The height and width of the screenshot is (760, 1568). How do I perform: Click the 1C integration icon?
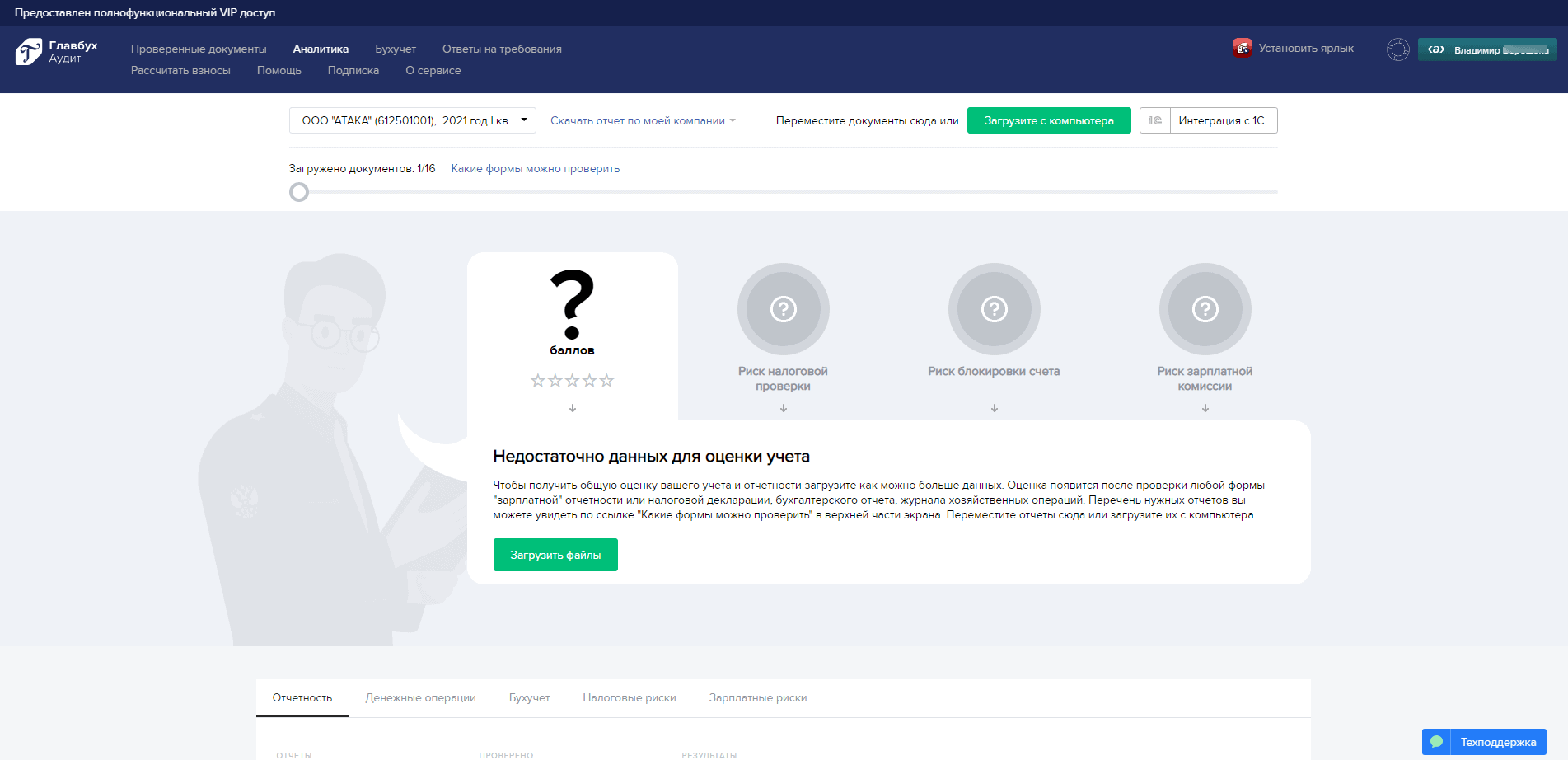[x=1155, y=120]
